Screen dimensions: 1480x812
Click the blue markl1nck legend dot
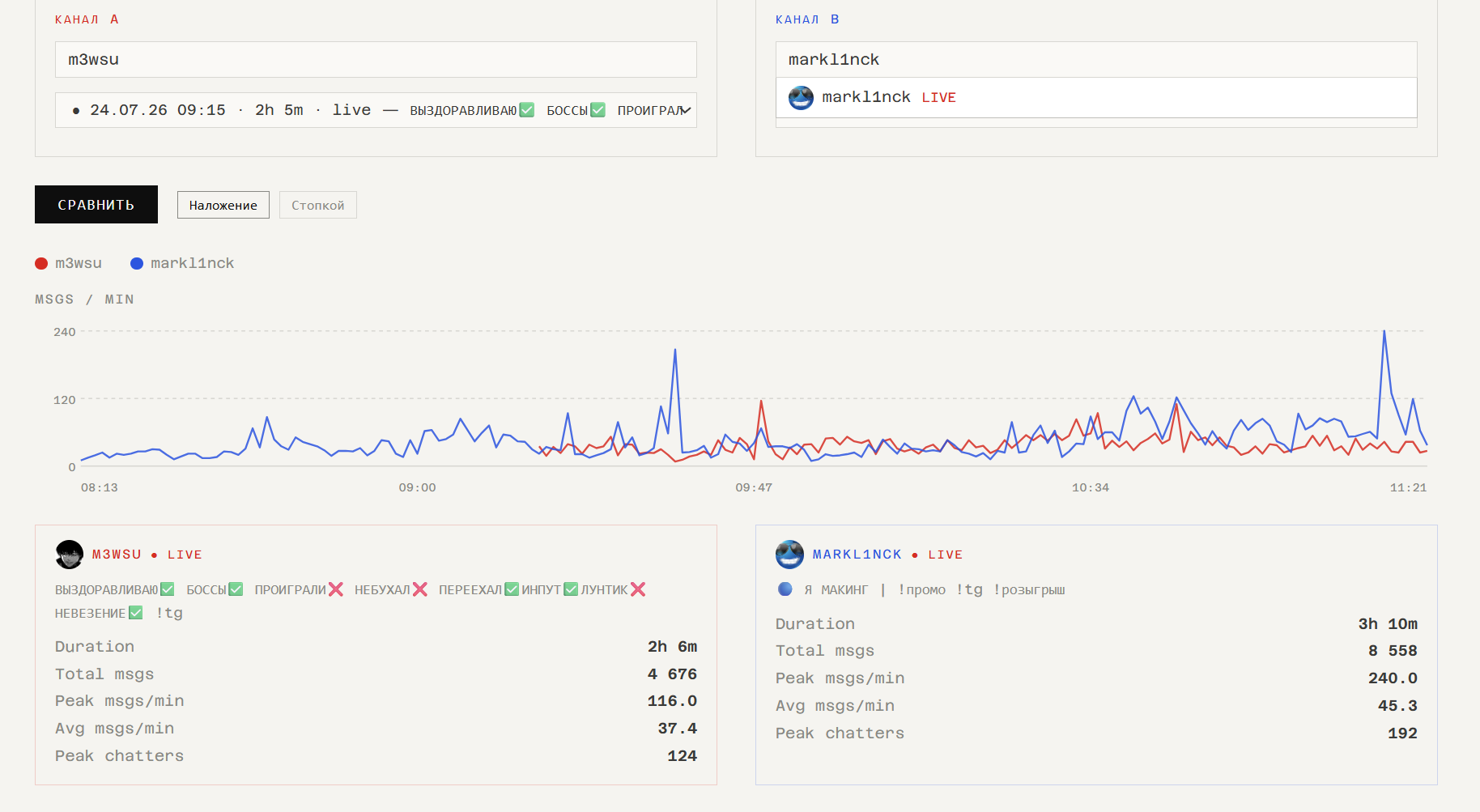pos(137,264)
